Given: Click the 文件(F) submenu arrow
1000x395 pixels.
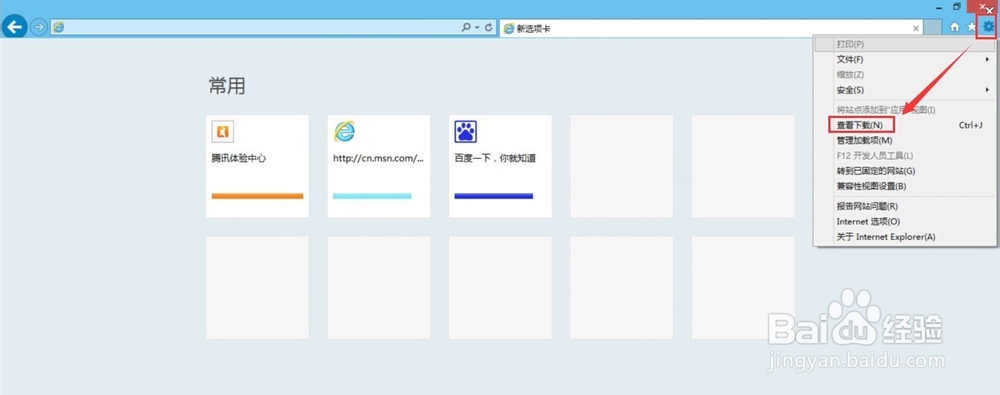Looking at the screenshot, I should [987, 59].
